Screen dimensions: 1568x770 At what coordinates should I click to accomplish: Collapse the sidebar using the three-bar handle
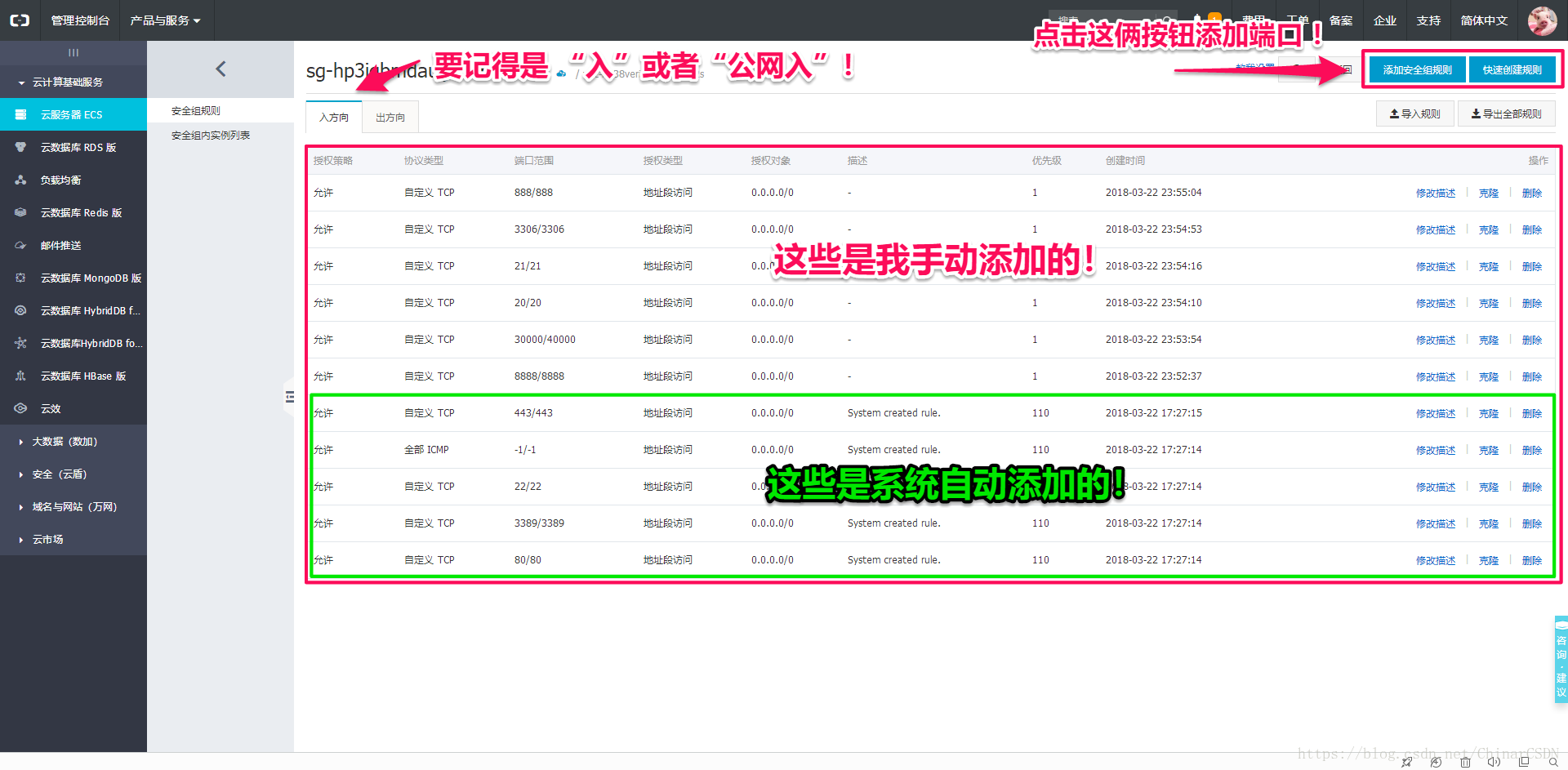73,53
